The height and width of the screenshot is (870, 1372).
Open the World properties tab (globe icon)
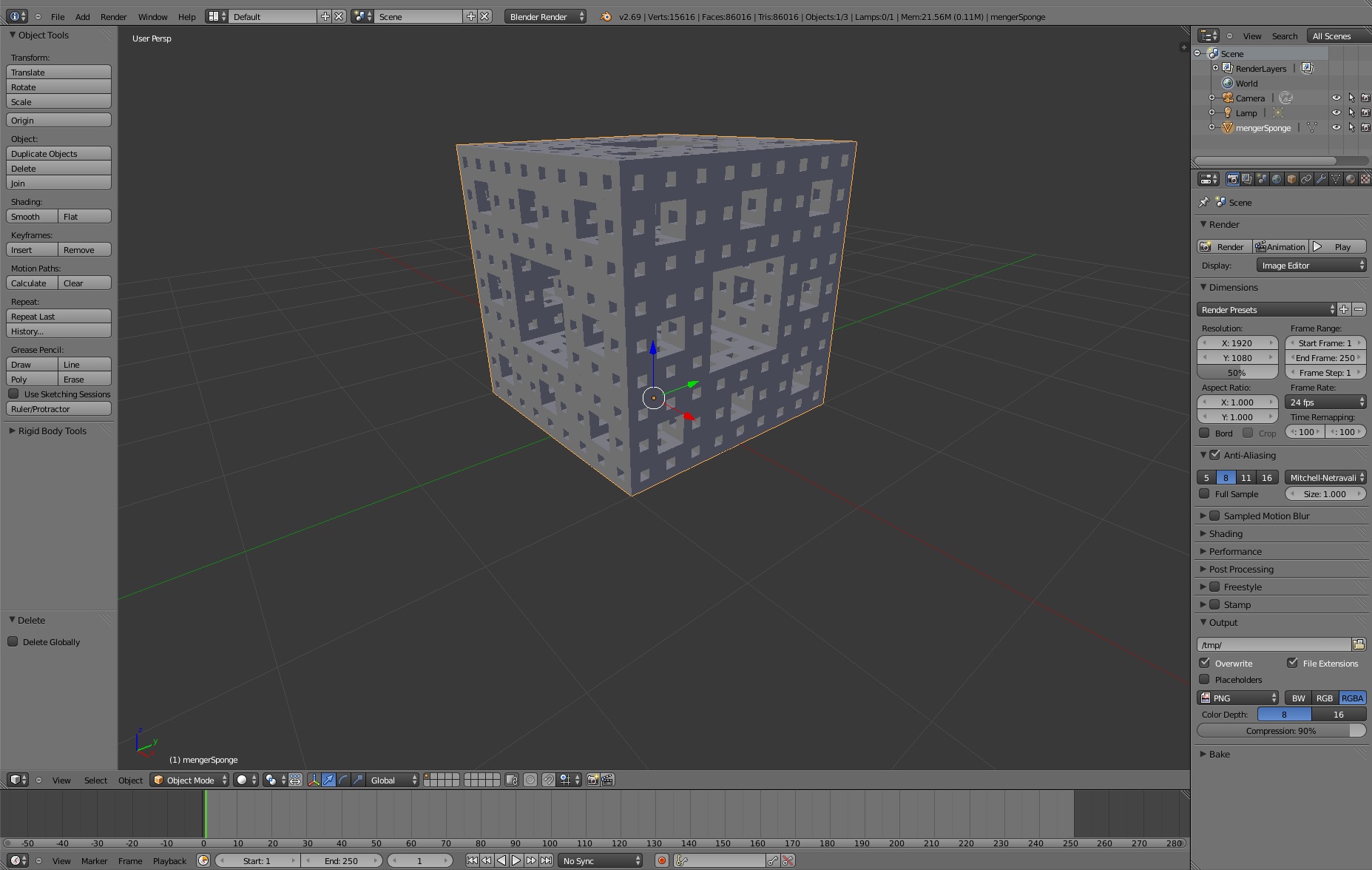[1277, 179]
